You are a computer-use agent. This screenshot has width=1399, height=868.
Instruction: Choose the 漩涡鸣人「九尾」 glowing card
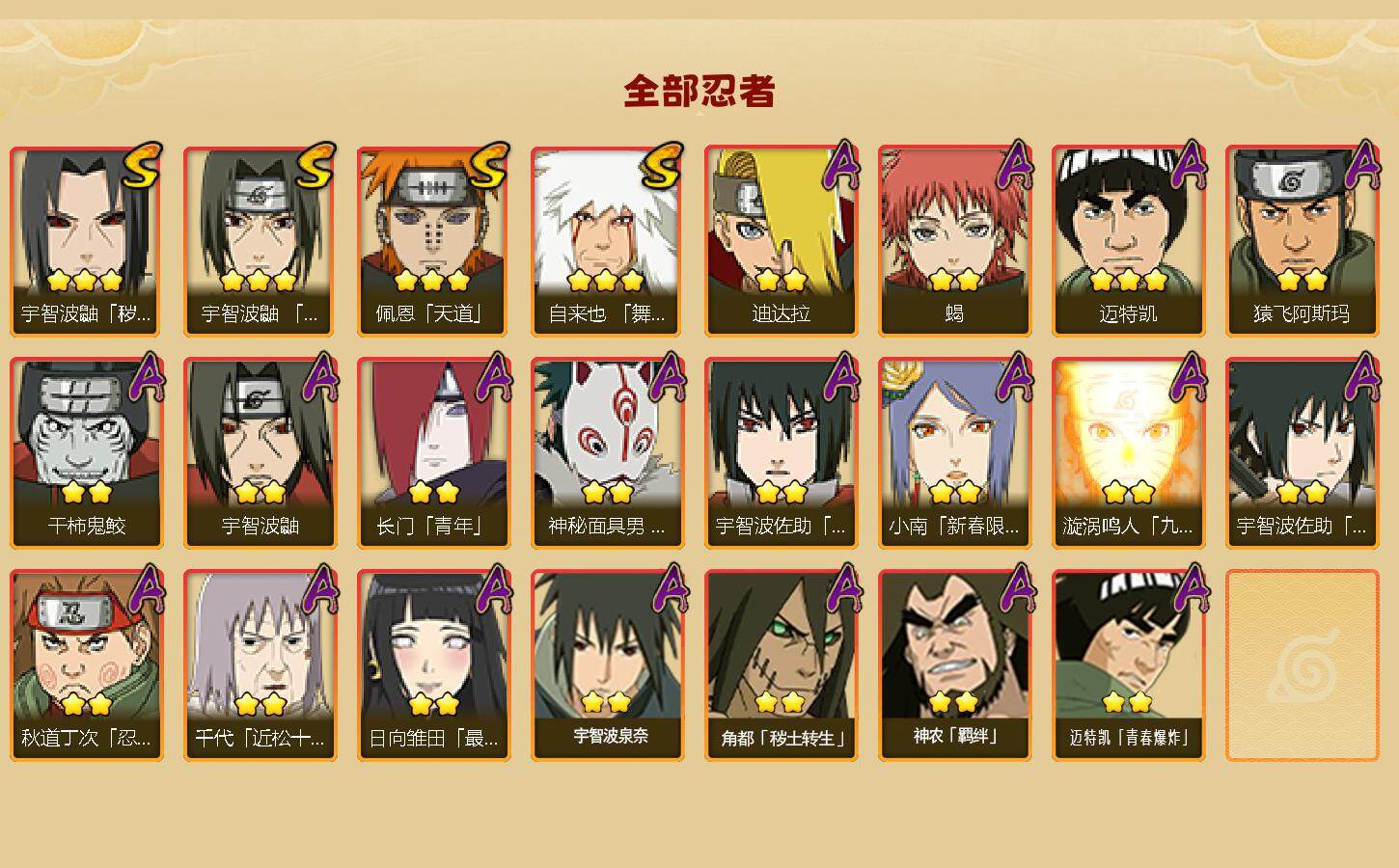[1128, 453]
